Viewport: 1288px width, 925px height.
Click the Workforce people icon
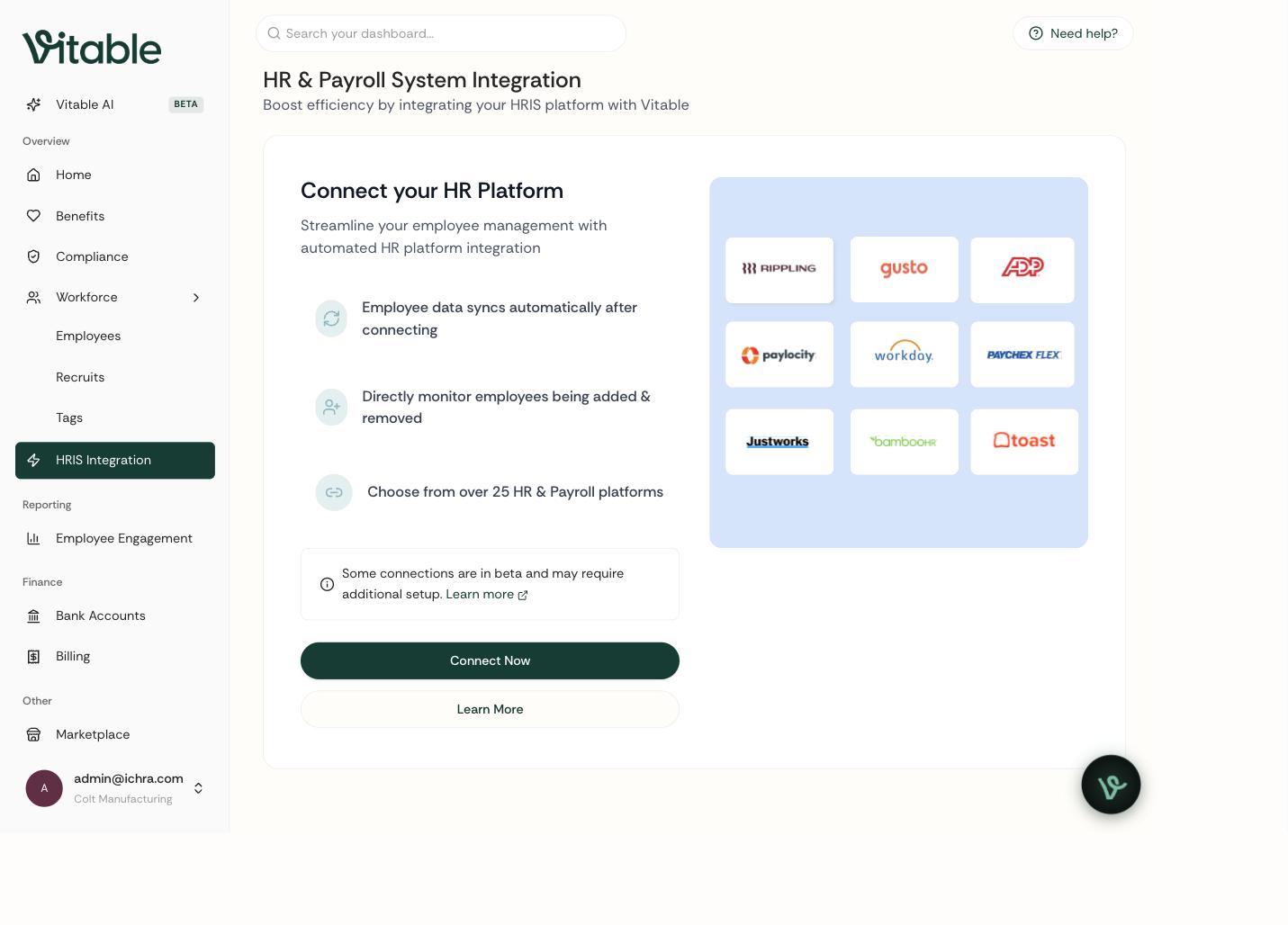coord(33,297)
